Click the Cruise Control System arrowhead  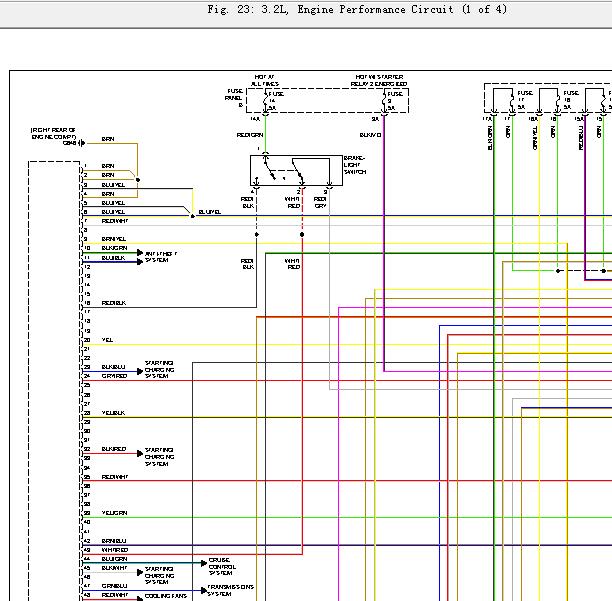coord(204,563)
